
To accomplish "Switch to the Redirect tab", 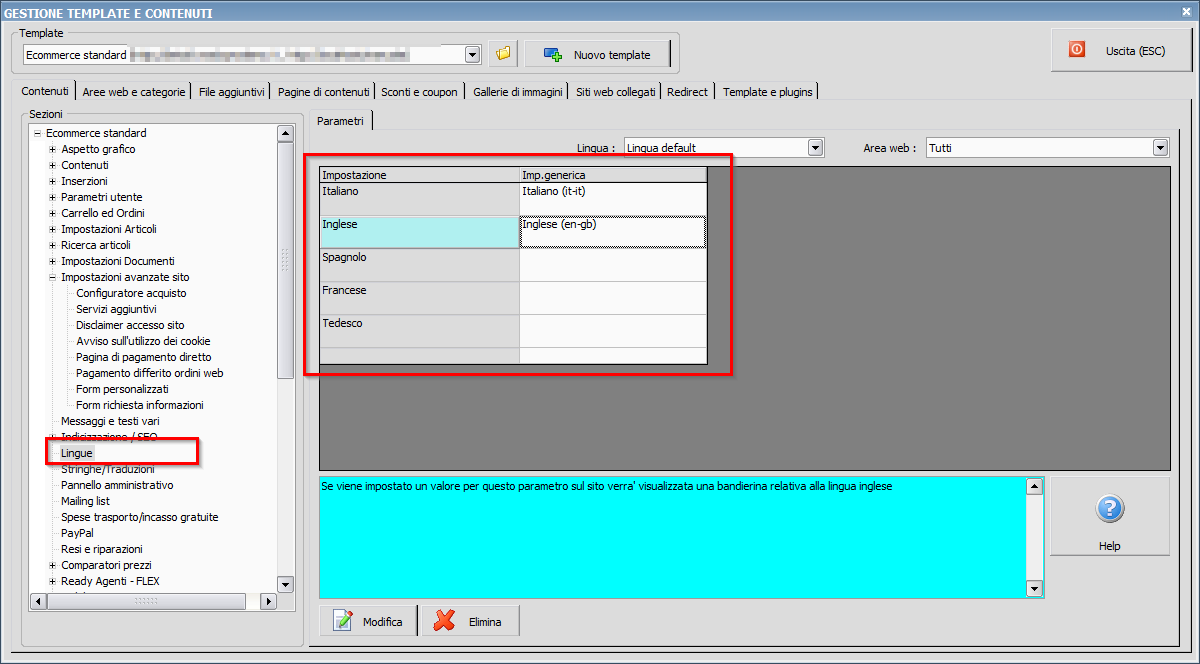I will pyautogui.click(x=687, y=91).
